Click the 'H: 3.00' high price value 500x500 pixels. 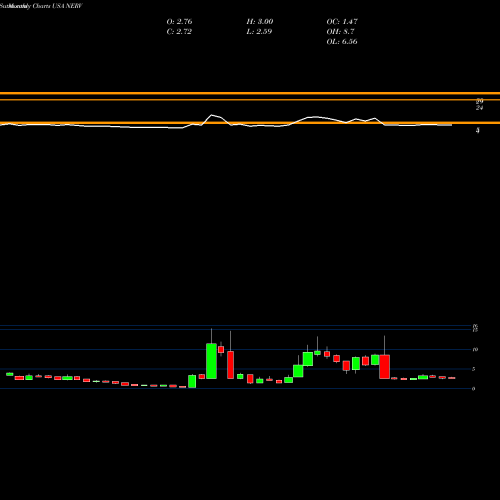pyautogui.click(x=260, y=22)
